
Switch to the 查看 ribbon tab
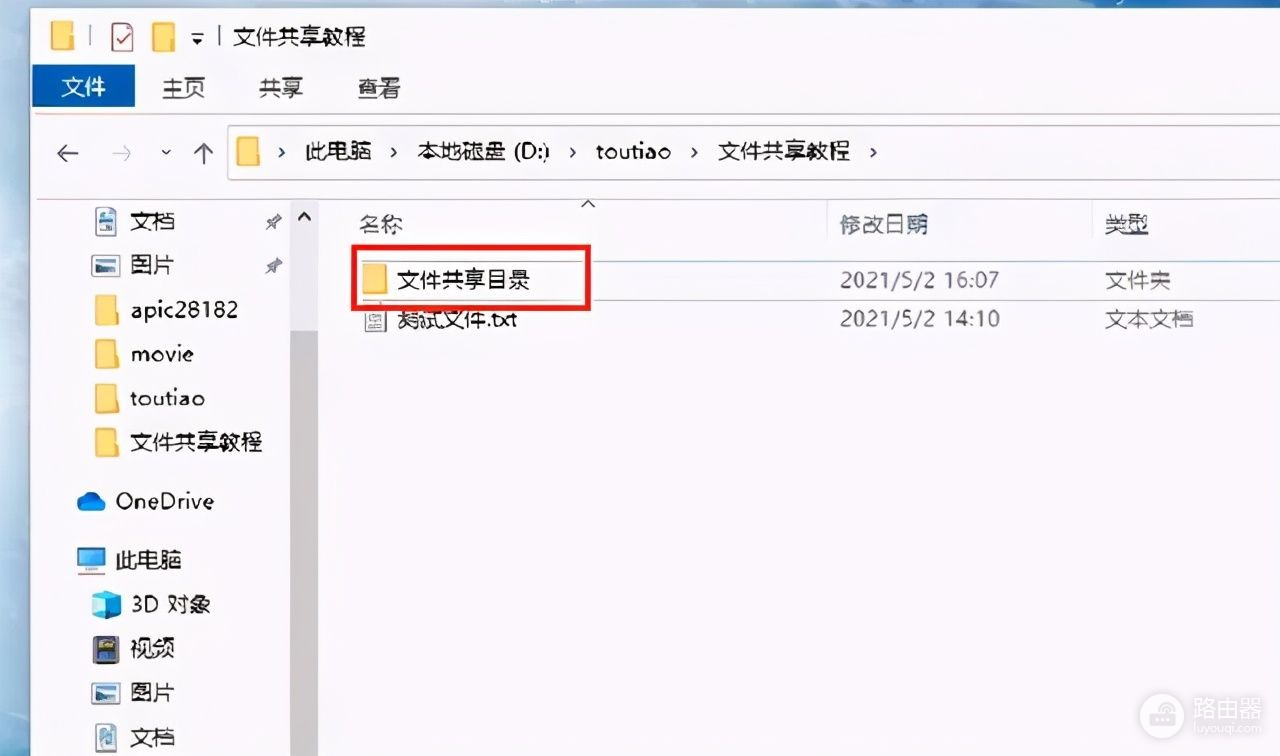(x=379, y=88)
